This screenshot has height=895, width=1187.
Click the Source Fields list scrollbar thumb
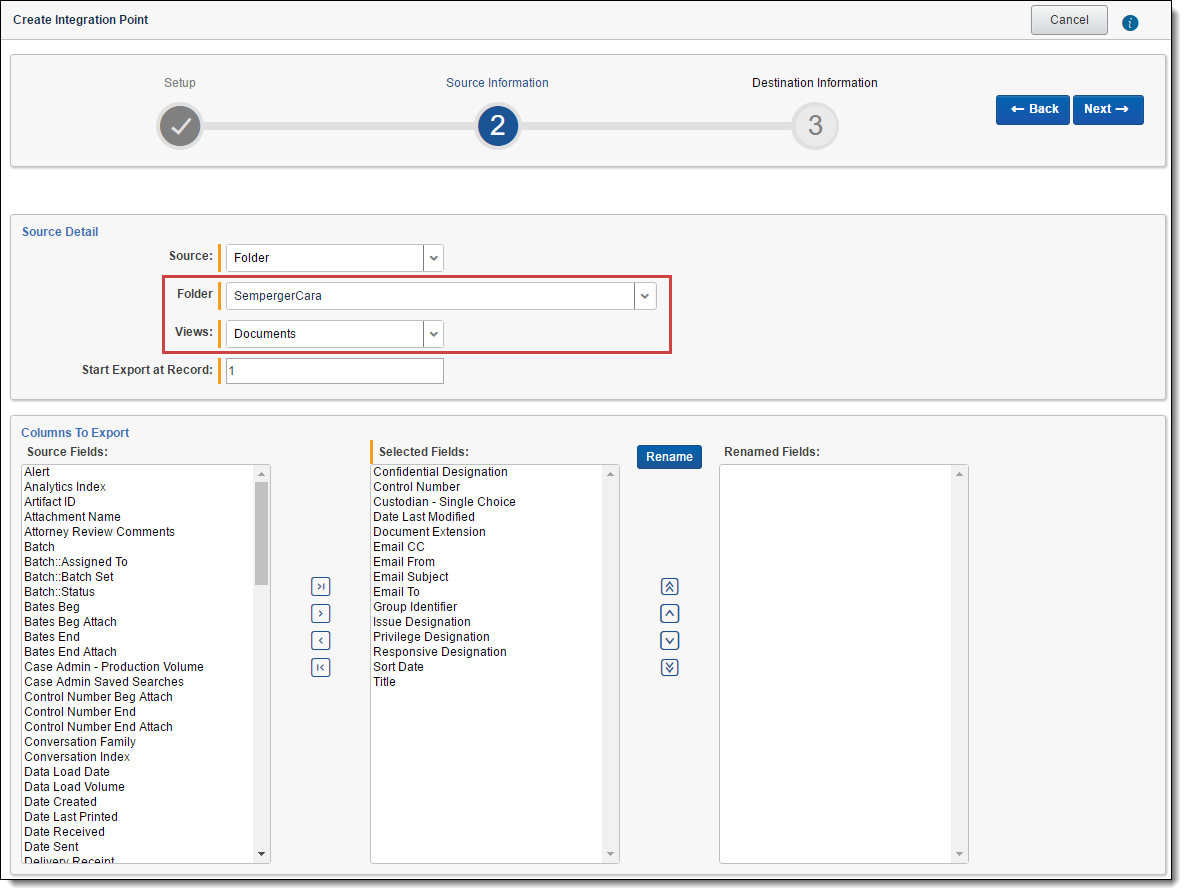261,533
